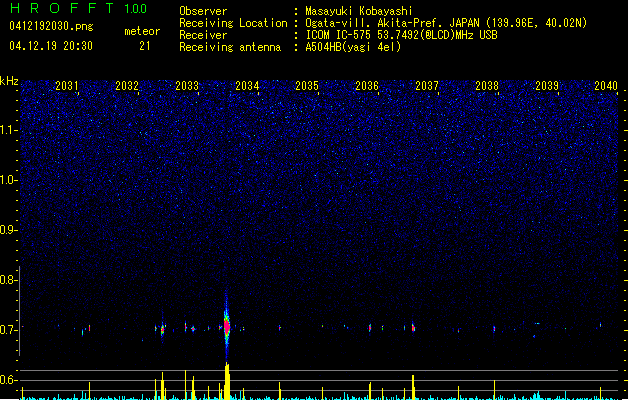The width and height of the screenshot is (629, 400).
Task: Click the kHz axis unit label
Action: coord(9,81)
